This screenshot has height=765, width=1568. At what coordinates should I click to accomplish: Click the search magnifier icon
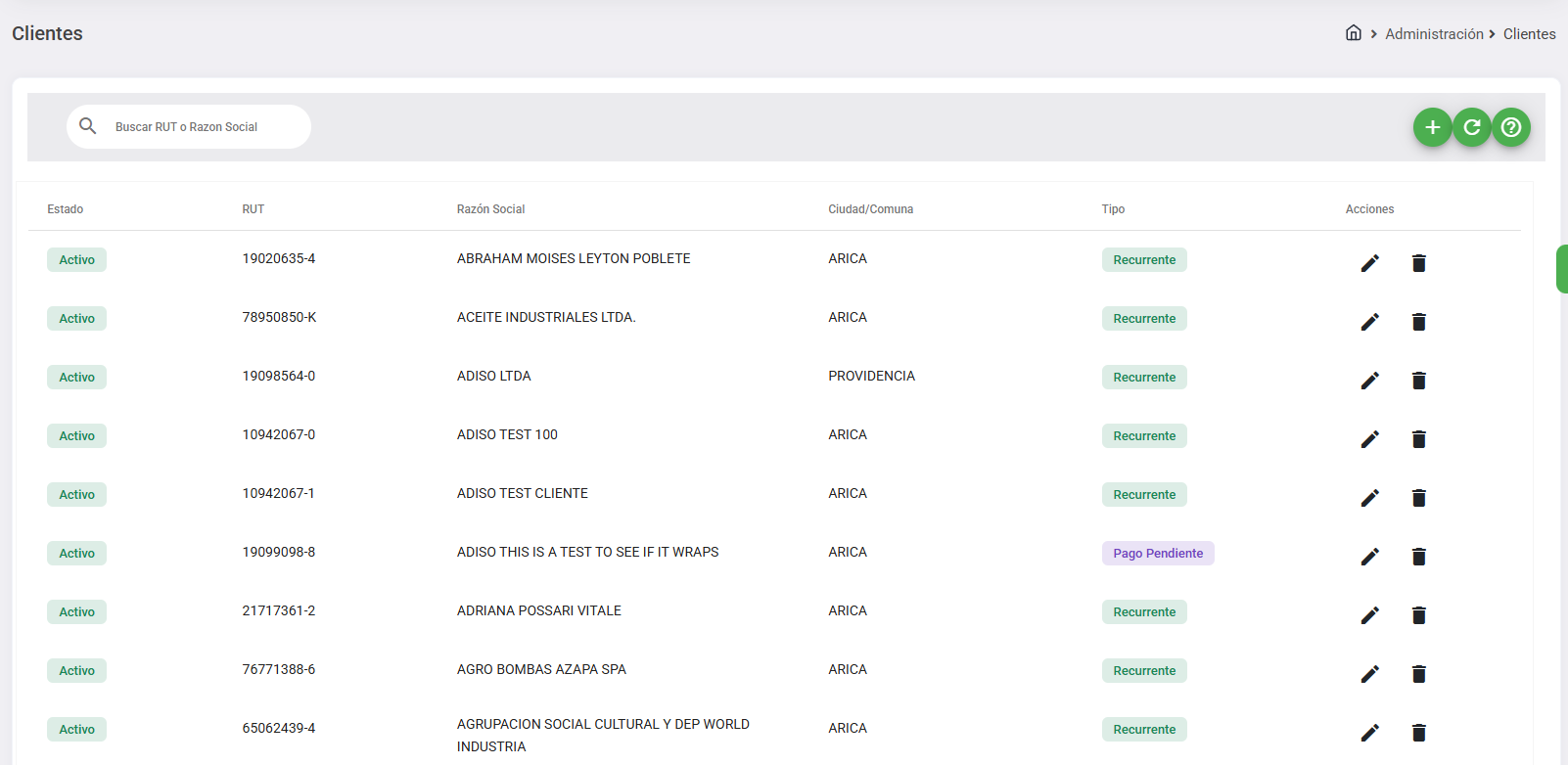click(88, 126)
